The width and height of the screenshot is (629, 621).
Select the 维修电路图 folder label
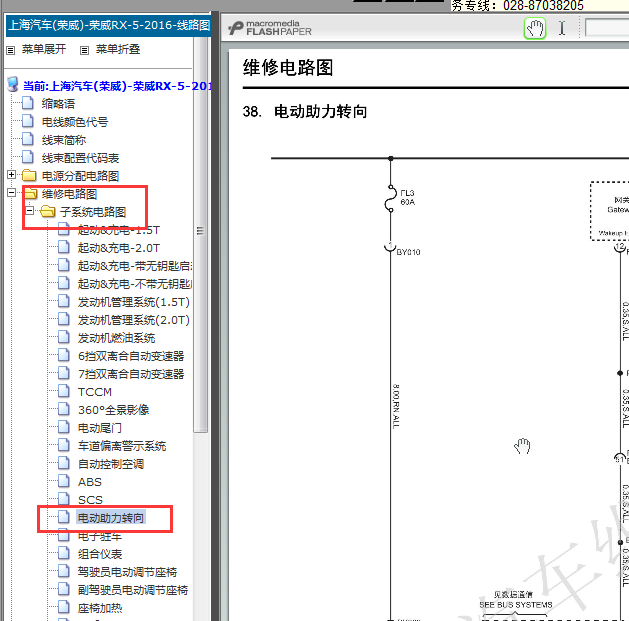pyautogui.click(x=69, y=194)
